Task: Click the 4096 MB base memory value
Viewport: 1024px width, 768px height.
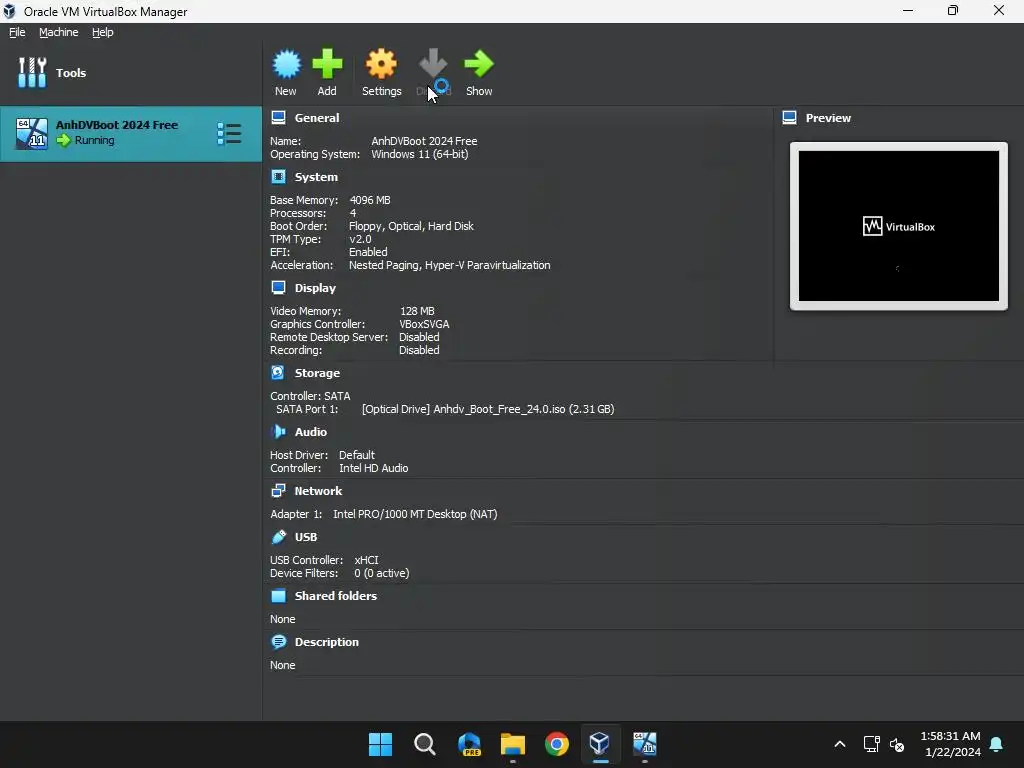Action: tap(370, 200)
